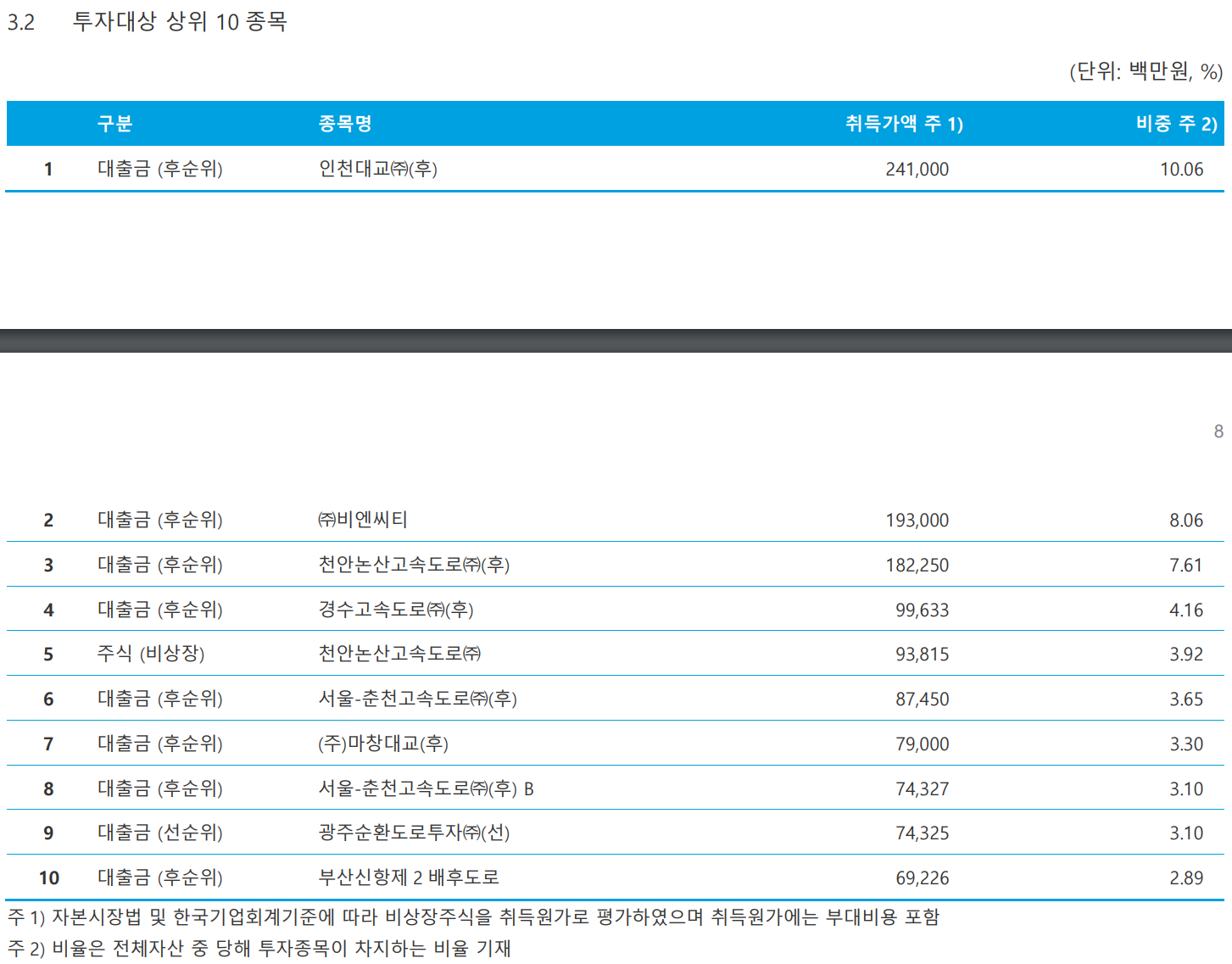1232x964 pixels.
Task: Select item '서울-춘천고속도로㈜(후) B'
Action: (426, 788)
